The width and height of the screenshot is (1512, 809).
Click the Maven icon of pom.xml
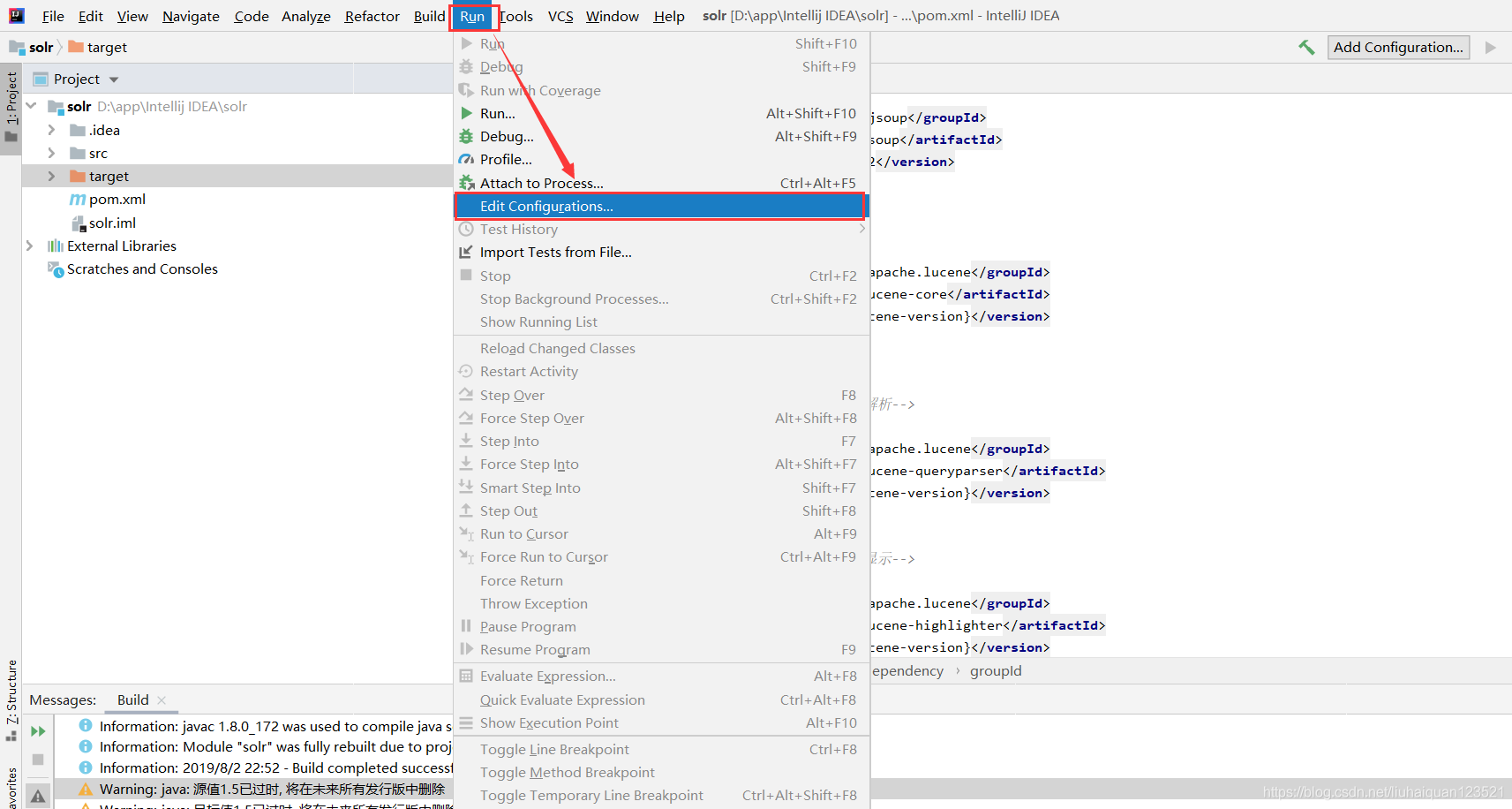coord(78,200)
